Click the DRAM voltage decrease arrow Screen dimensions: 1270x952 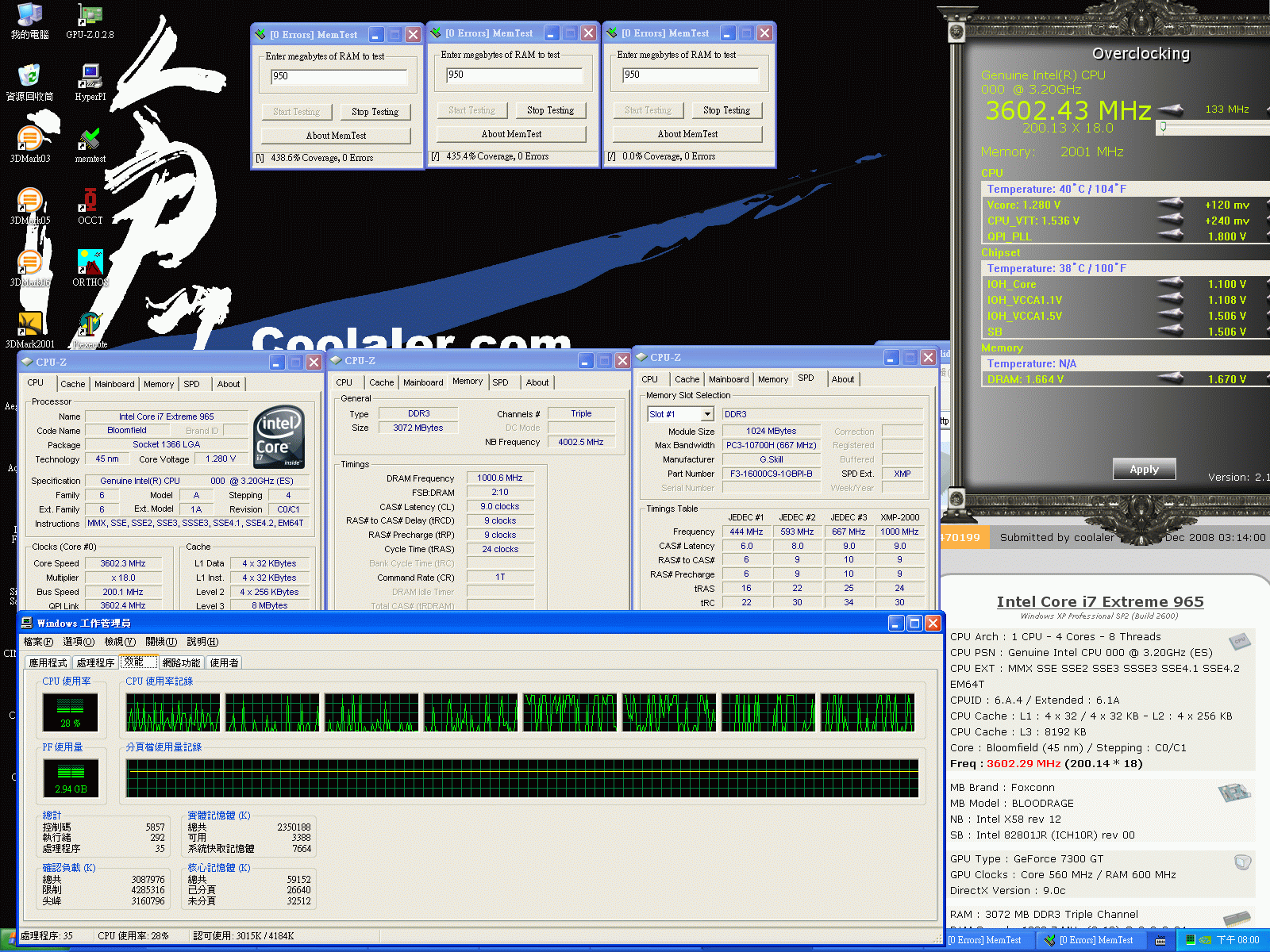(1171, 379)
